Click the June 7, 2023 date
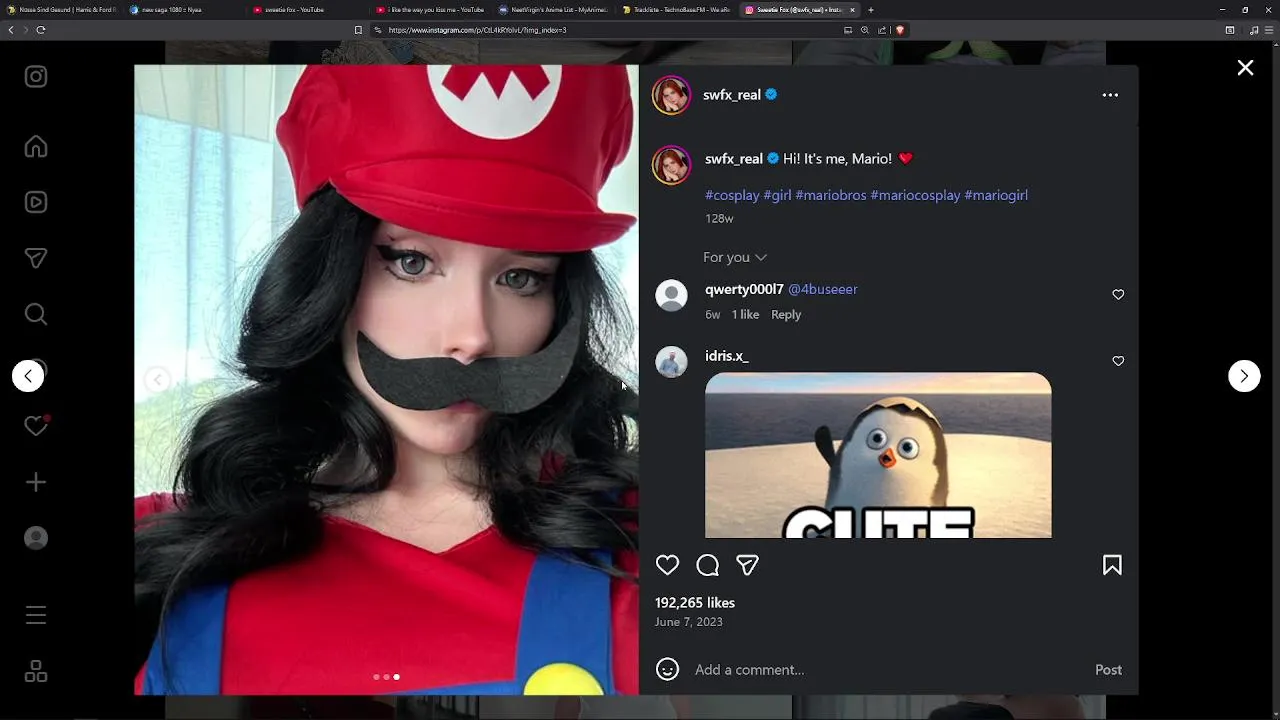Image resolution: width=1280 pixels, height=720 pixels. [688, 622]
